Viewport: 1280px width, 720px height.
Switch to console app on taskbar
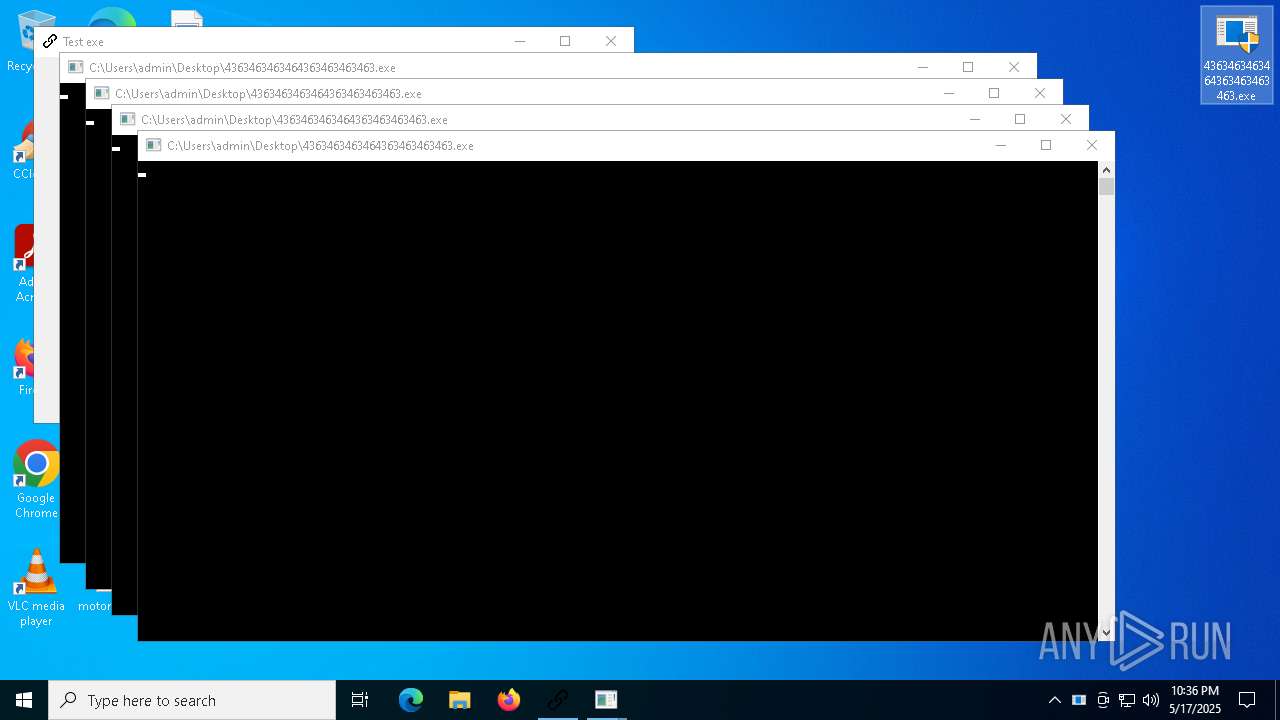click(606, 700)
